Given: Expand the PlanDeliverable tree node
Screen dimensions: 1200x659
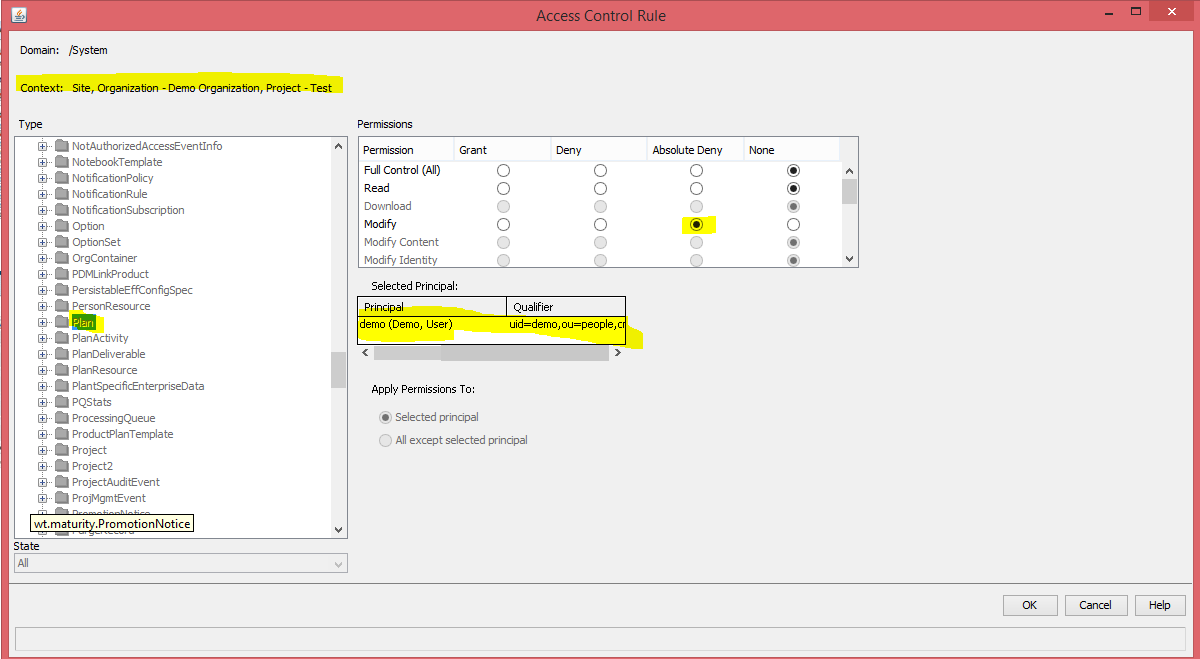Looking at the screenshot, I should 43,354.
